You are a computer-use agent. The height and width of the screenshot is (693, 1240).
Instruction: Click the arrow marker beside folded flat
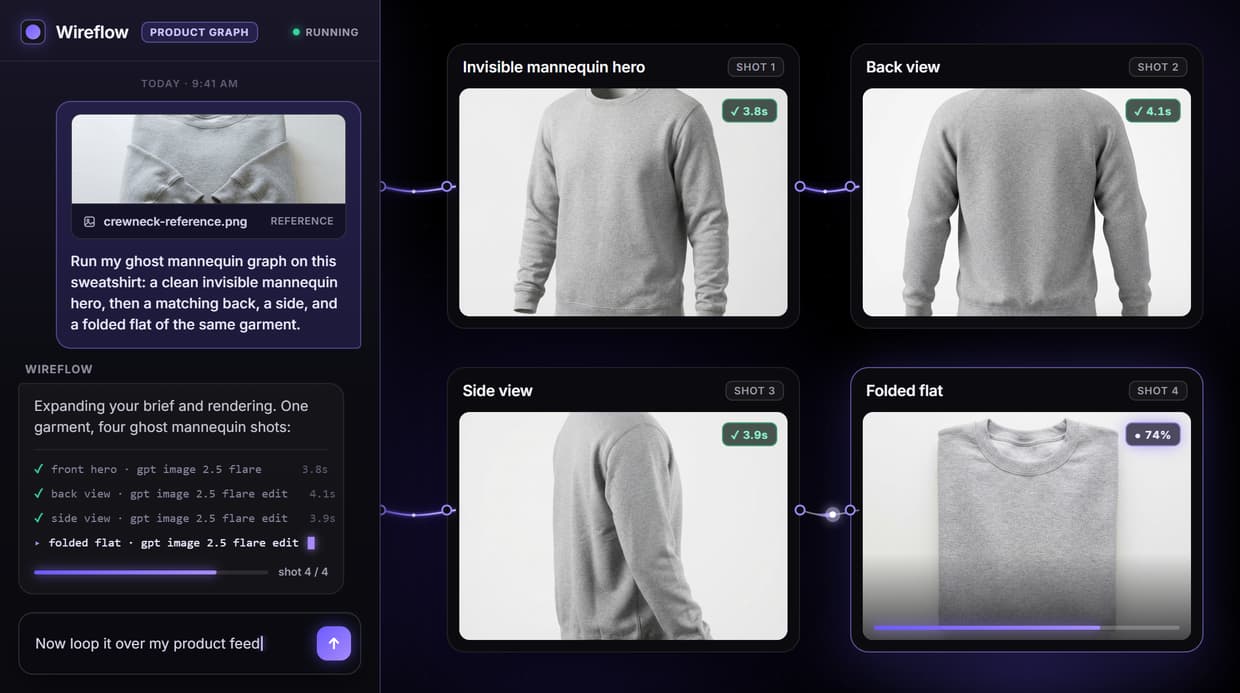click(x=38, y=543)
